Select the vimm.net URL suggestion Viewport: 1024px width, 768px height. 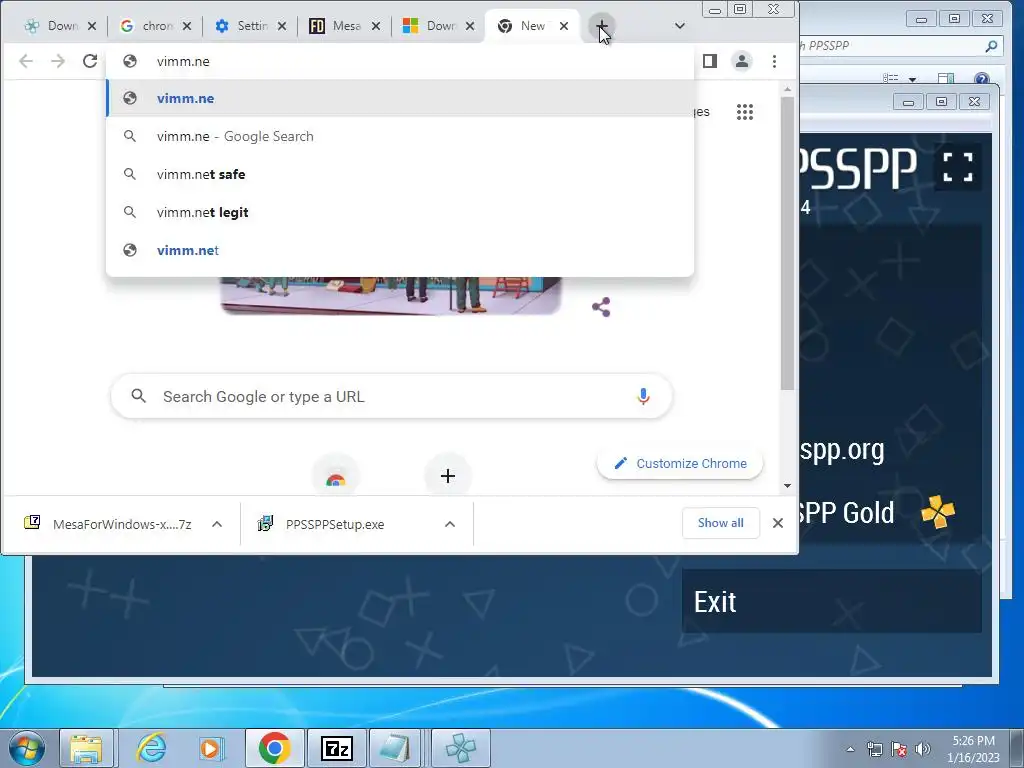tap(400, 250)
